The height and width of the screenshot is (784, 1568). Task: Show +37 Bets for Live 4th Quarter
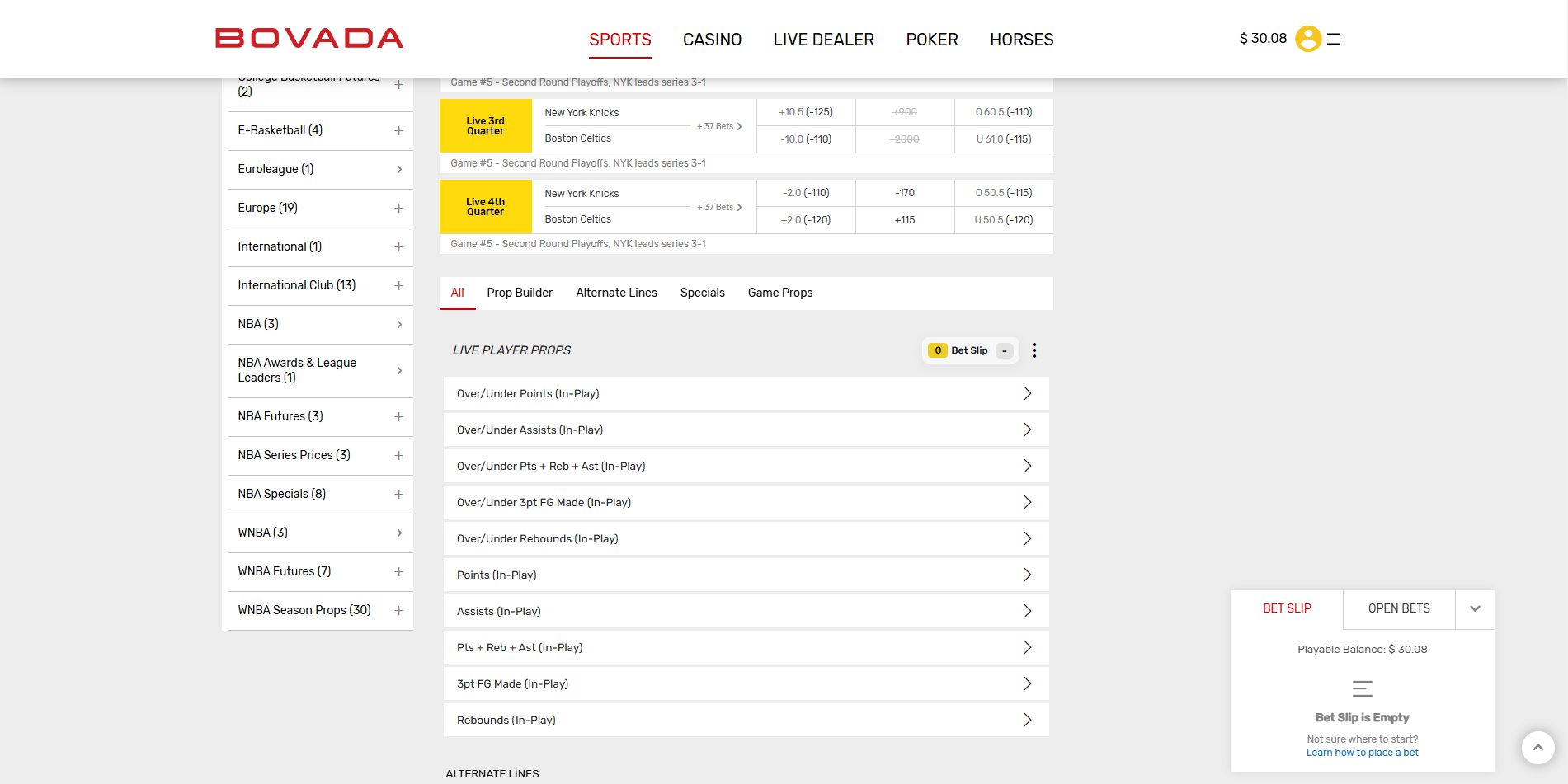(718, 208)
